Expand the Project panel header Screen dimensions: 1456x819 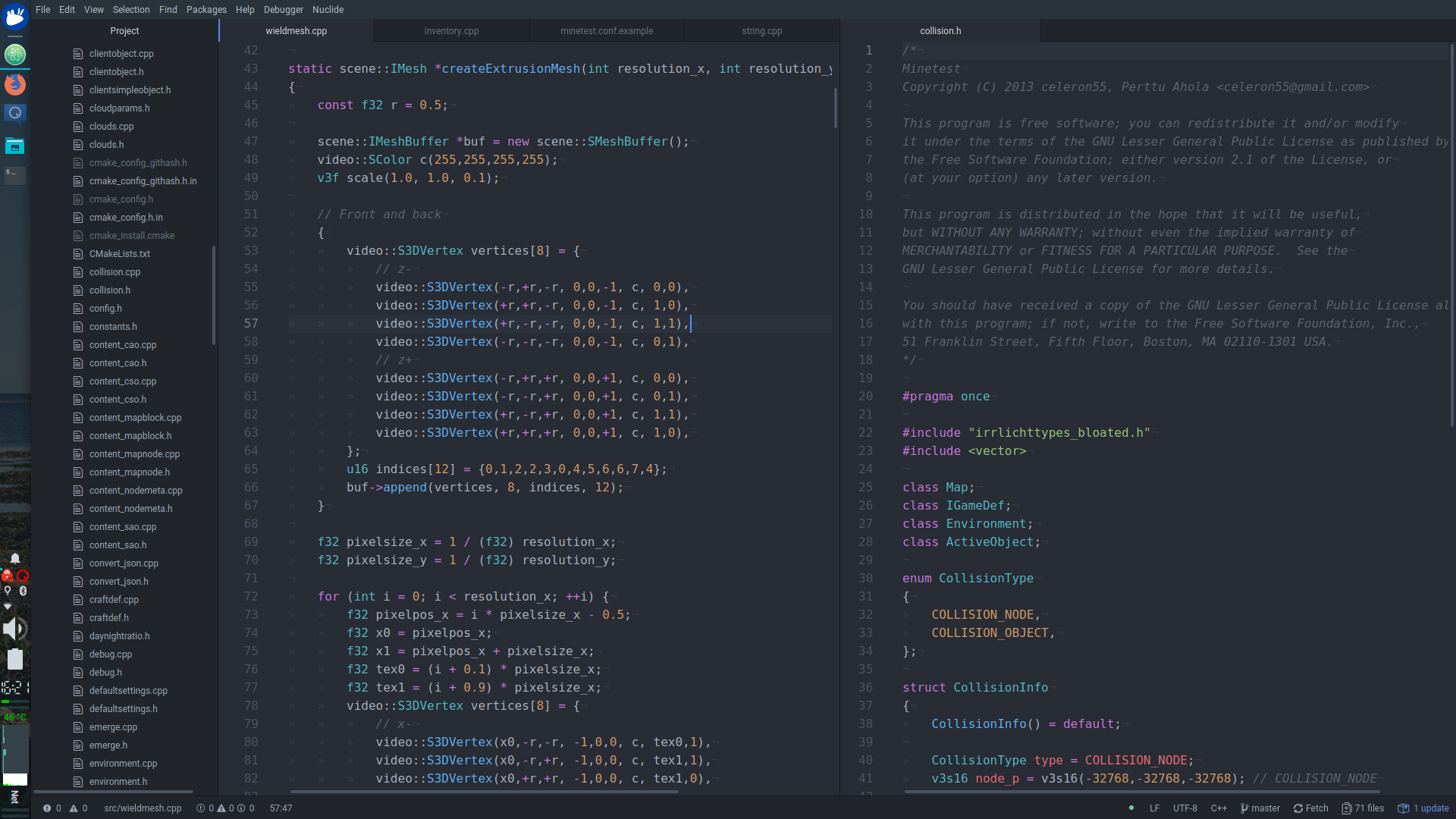coord(124,31)
